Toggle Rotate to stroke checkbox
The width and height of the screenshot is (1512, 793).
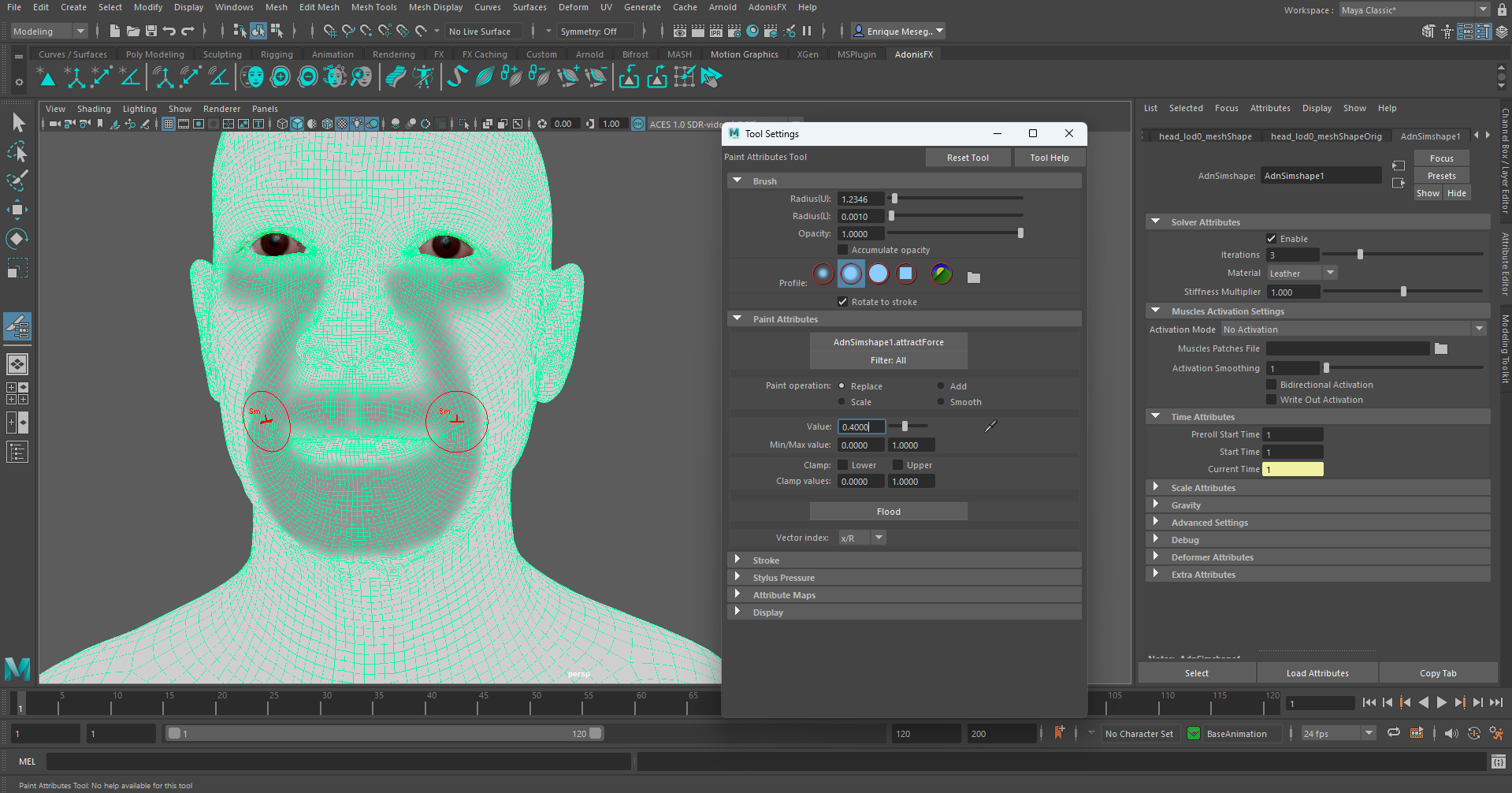tap(842, 302)
